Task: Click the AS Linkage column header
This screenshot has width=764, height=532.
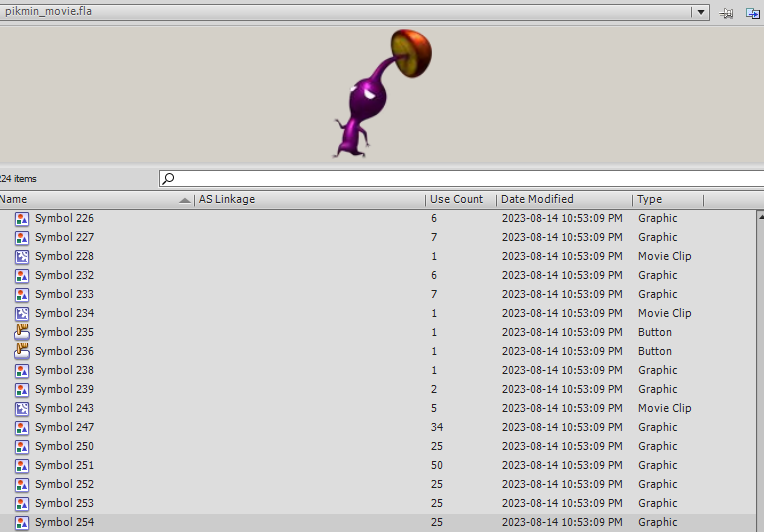Action: 227,199
